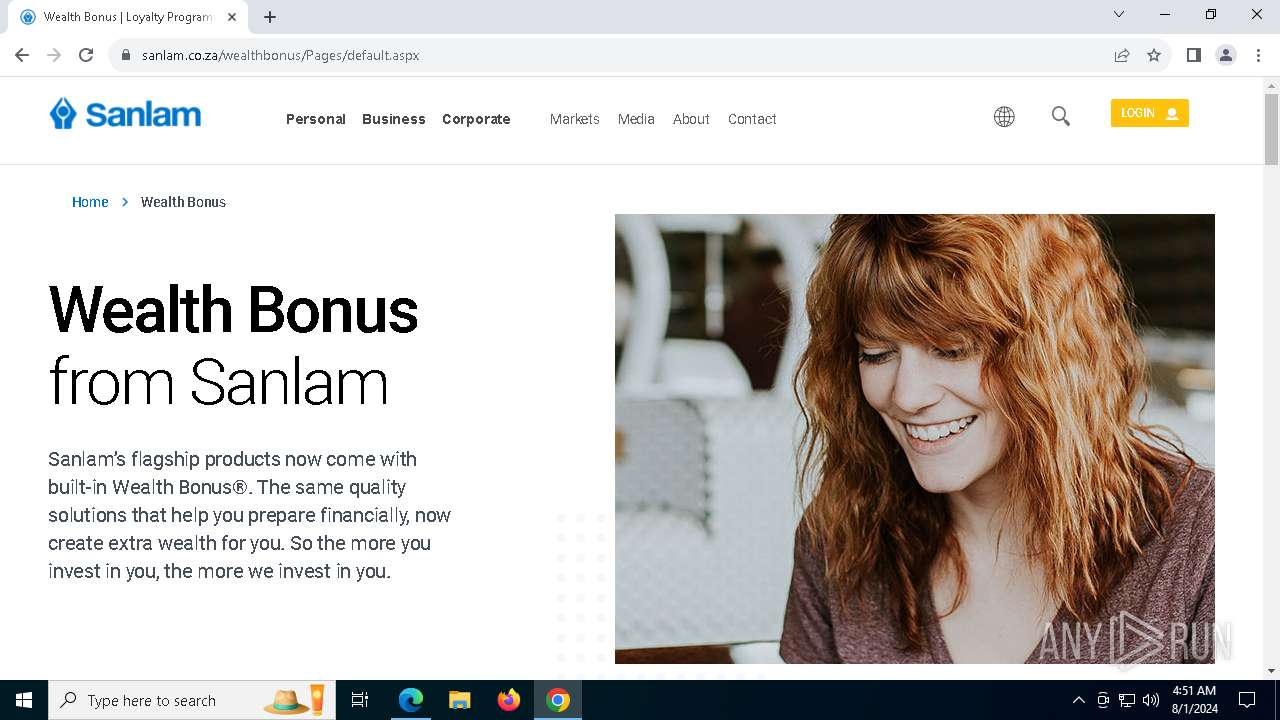This screenshot has width=1280, height=720.
Task: Close the Wealth Bonus tab
Action: [x=232, y=17]
